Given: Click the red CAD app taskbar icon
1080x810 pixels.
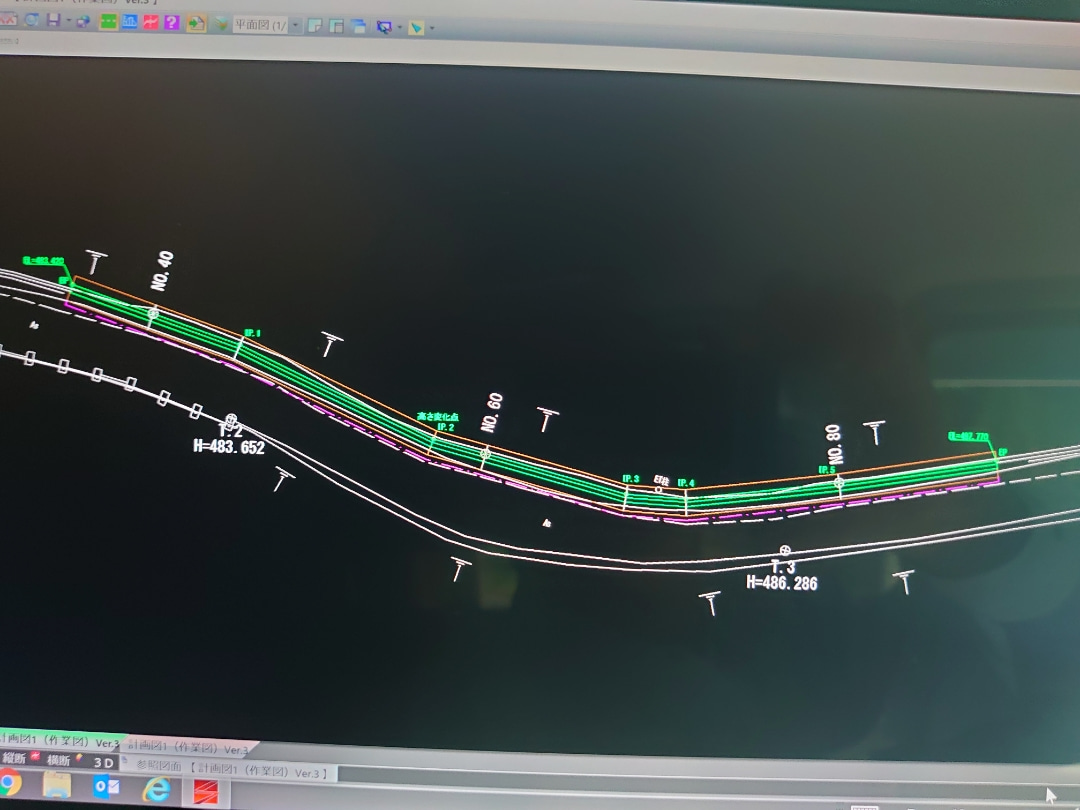Looking at the screenshot, I should [206, 792].
